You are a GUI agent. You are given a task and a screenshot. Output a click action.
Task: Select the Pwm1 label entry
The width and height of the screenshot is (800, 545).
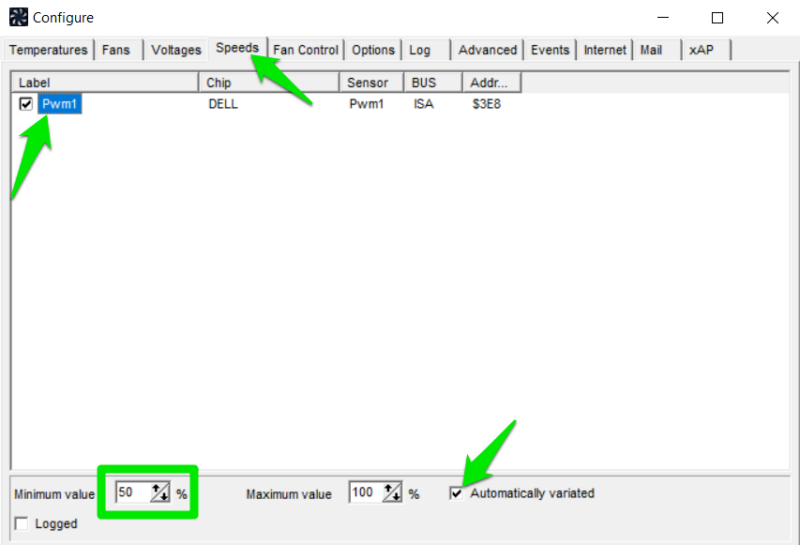click(x=59, y=104)
